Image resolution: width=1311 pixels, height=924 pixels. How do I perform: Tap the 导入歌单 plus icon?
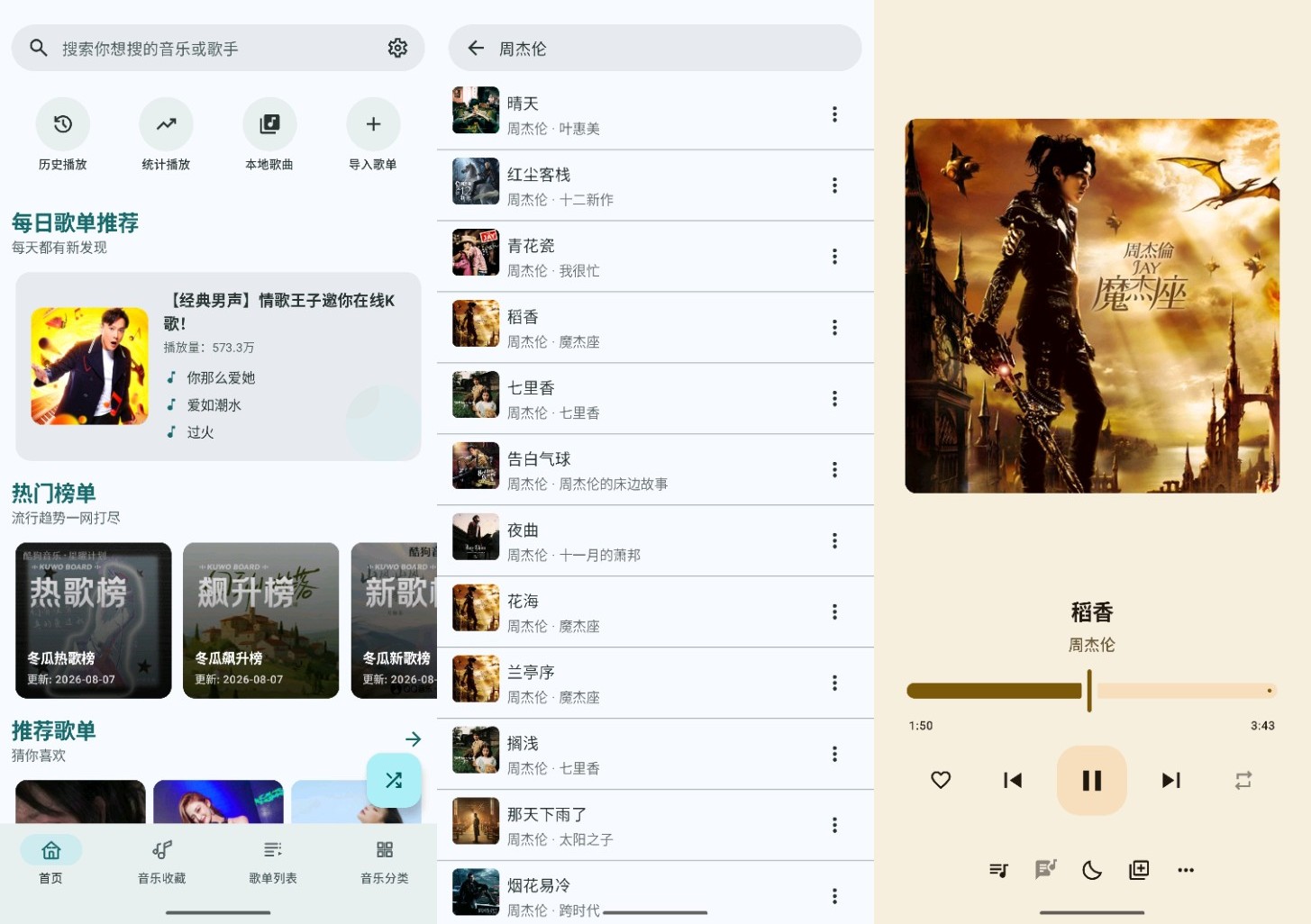373,124
